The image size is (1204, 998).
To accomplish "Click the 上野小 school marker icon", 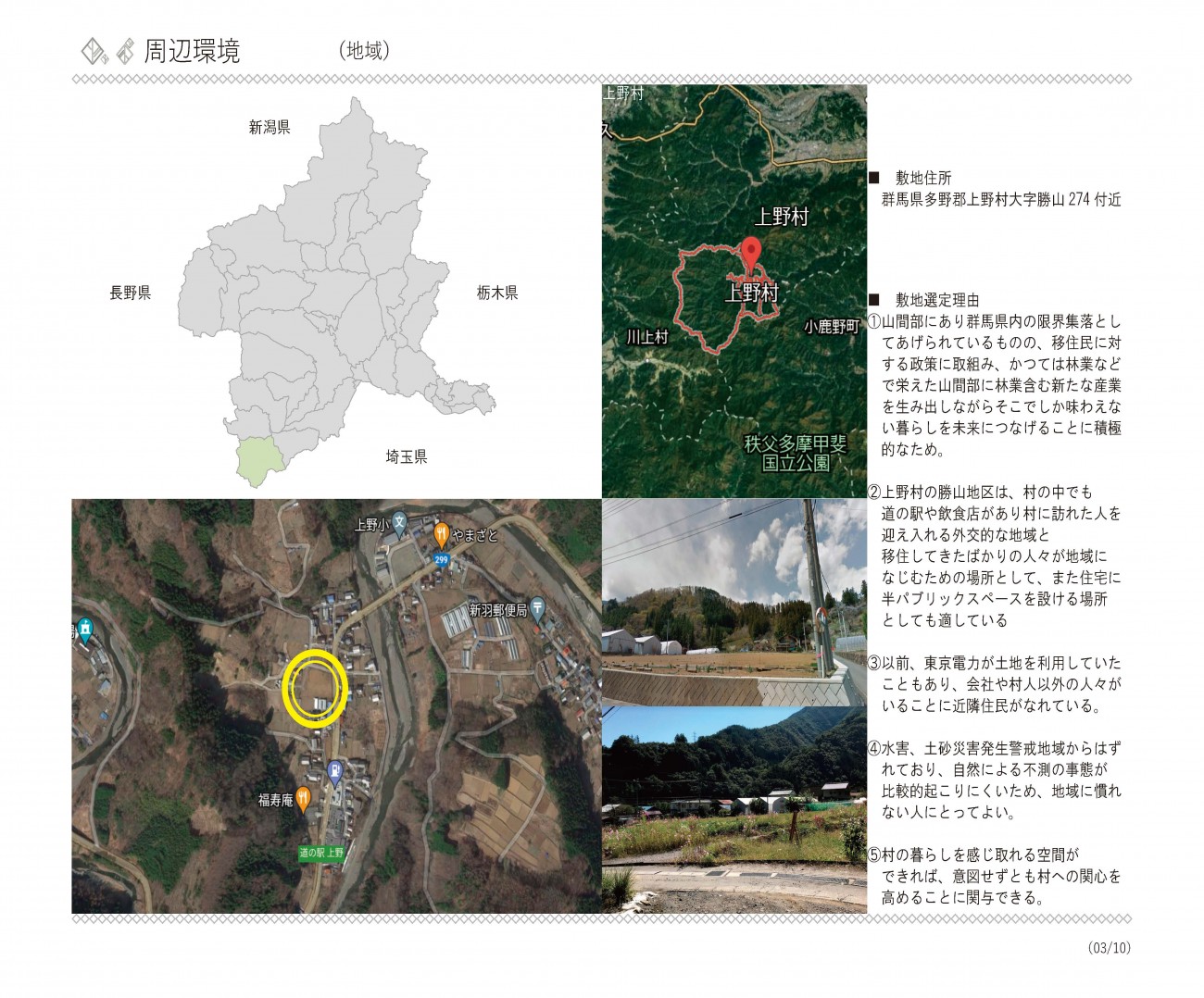I will pos(399,523).
